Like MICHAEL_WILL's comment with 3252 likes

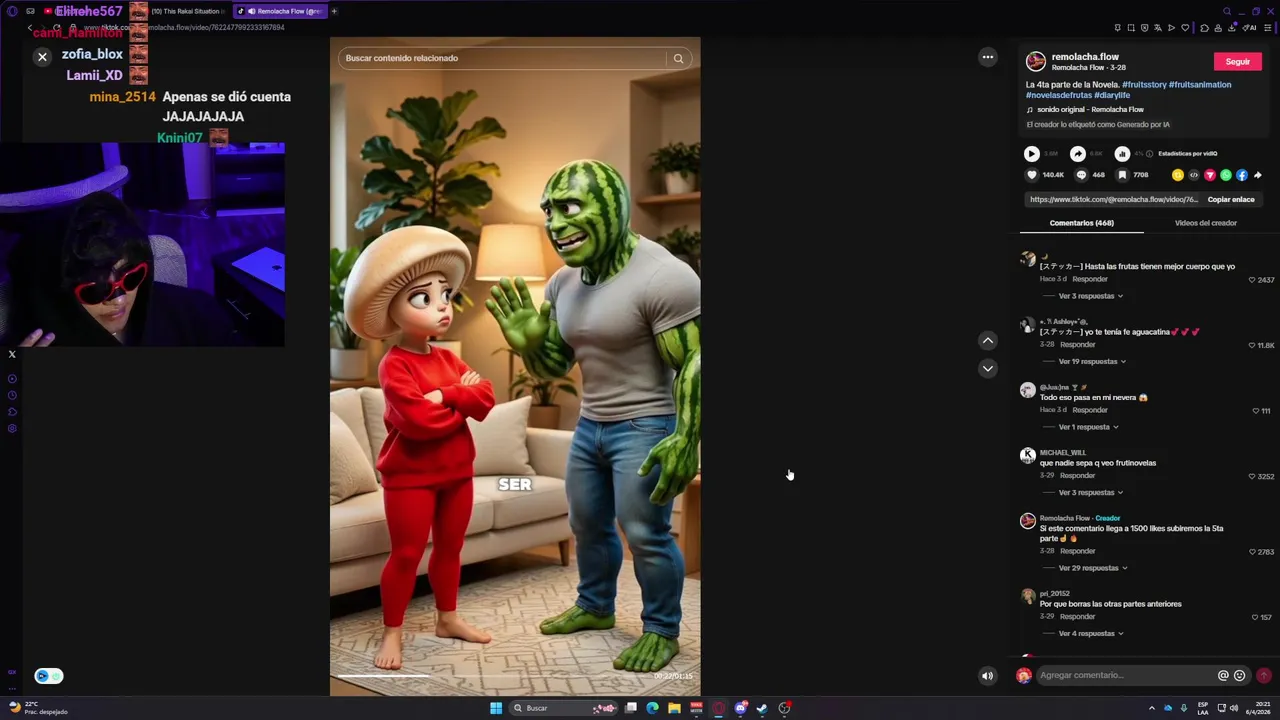click(1252, 476)
